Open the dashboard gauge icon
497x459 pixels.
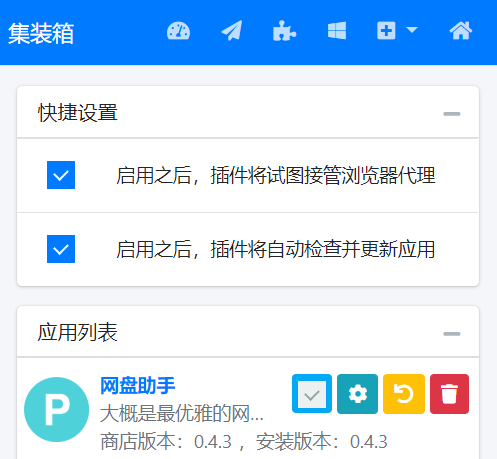(x=178, y=31)
